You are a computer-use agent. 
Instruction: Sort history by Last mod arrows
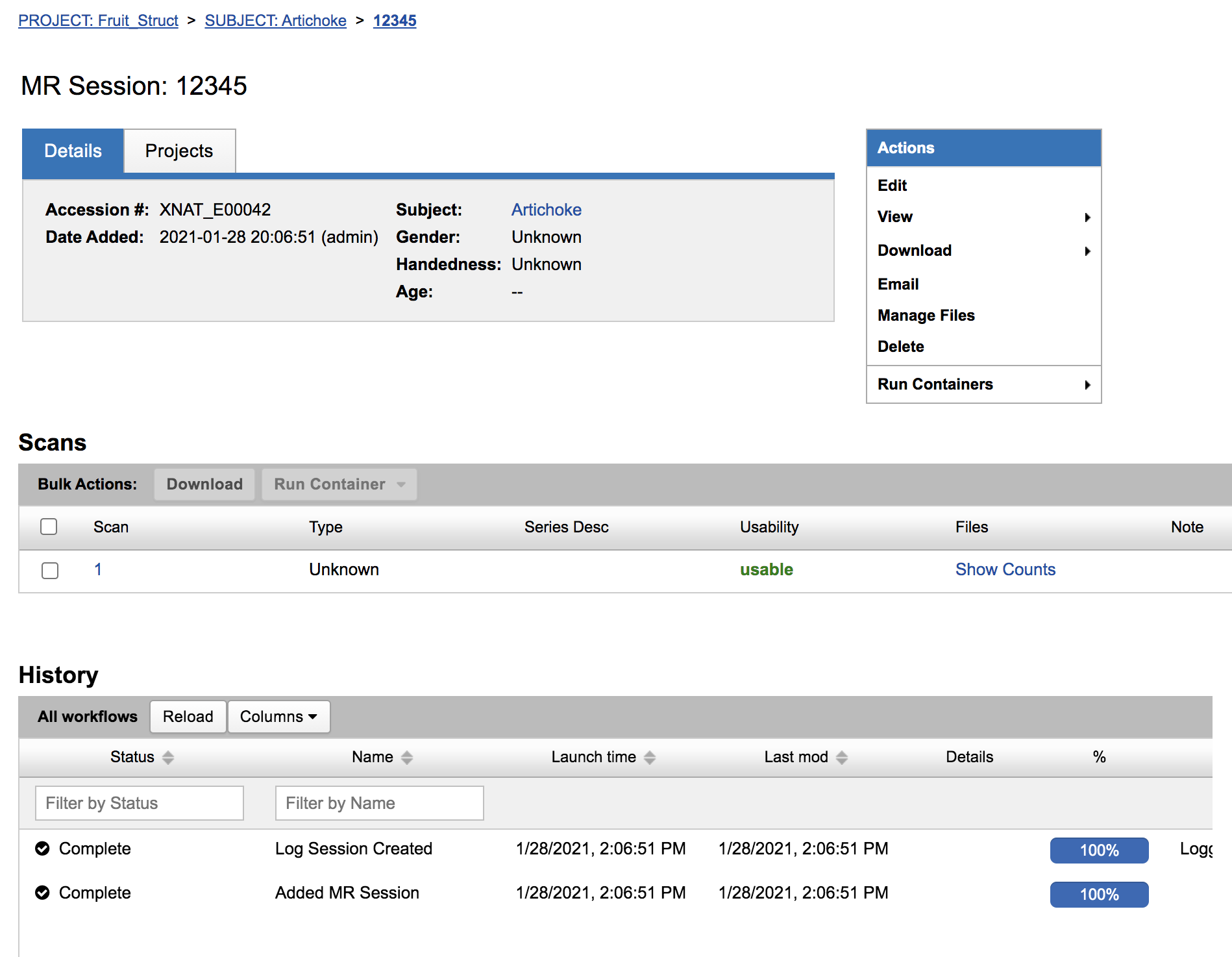click(x=842, y=757)
